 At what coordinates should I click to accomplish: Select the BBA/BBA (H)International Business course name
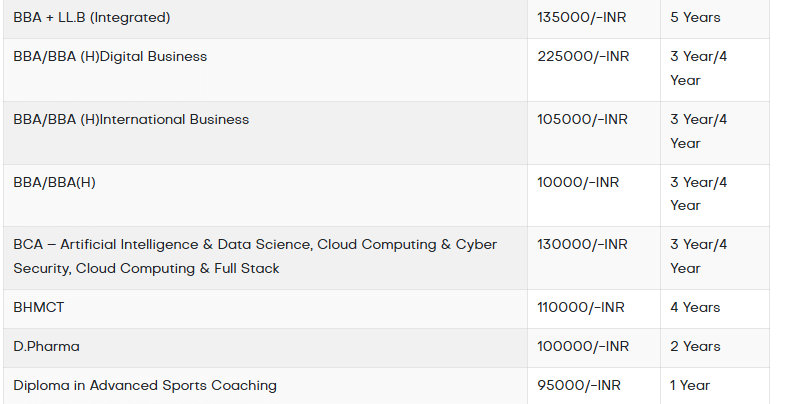point(131,120)
